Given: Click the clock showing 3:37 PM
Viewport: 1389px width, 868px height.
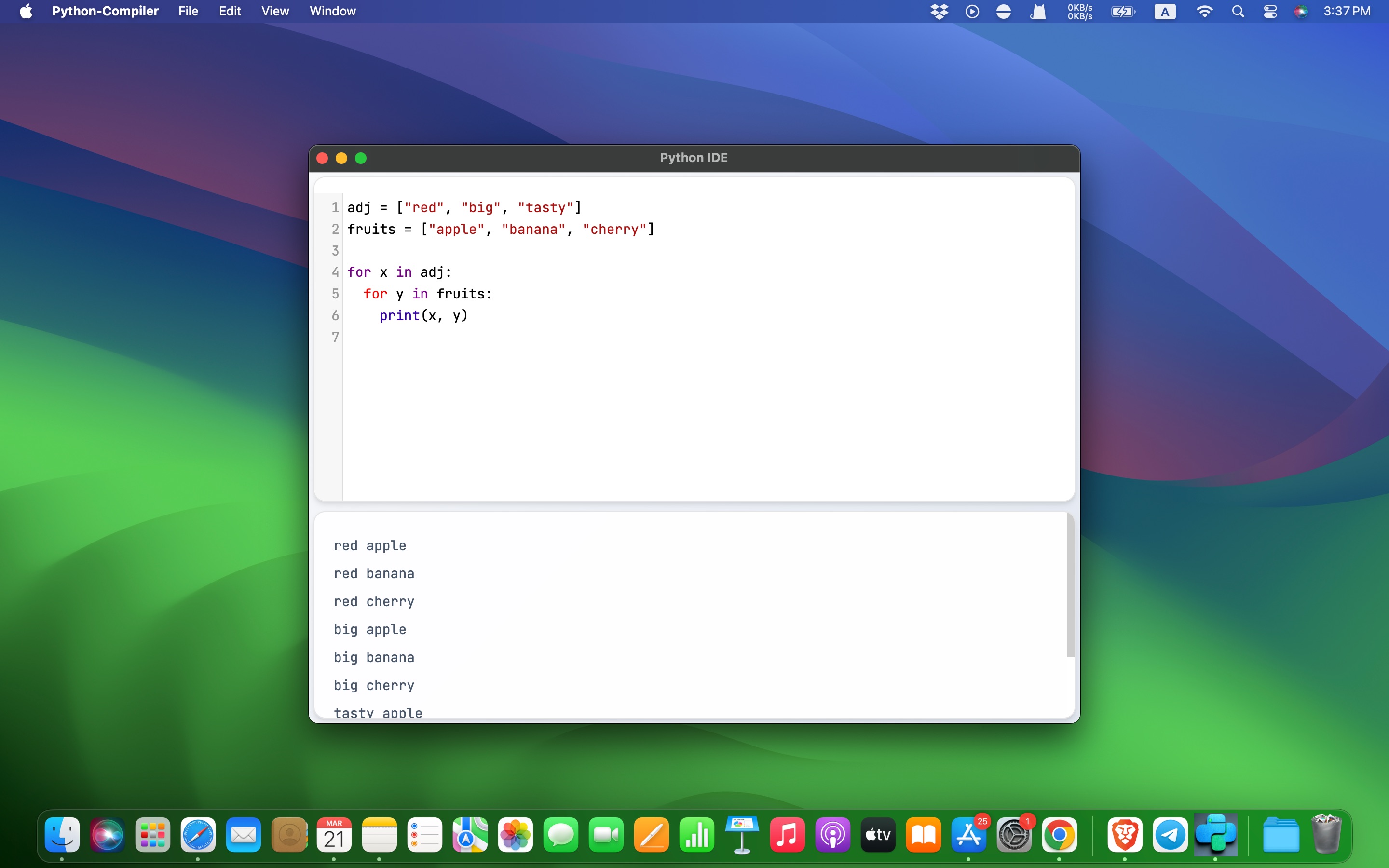Looking at the screenshot, I should (x=1347, y=12).
